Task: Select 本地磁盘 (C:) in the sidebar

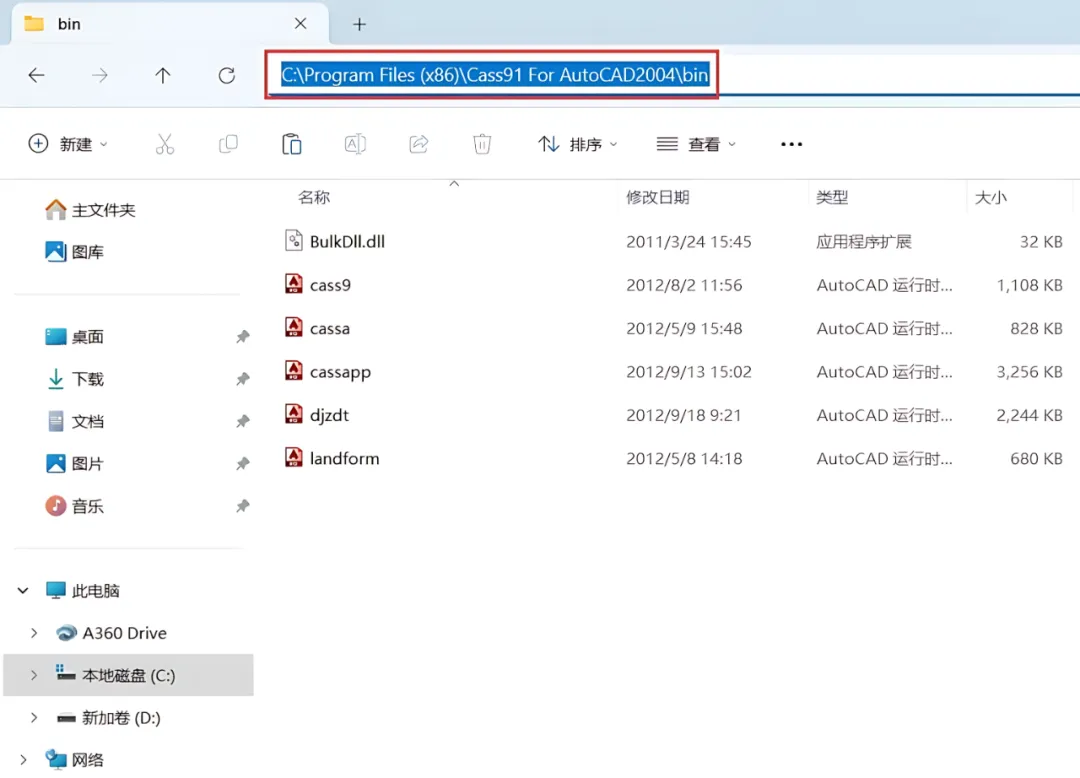Action: [129, 675]
